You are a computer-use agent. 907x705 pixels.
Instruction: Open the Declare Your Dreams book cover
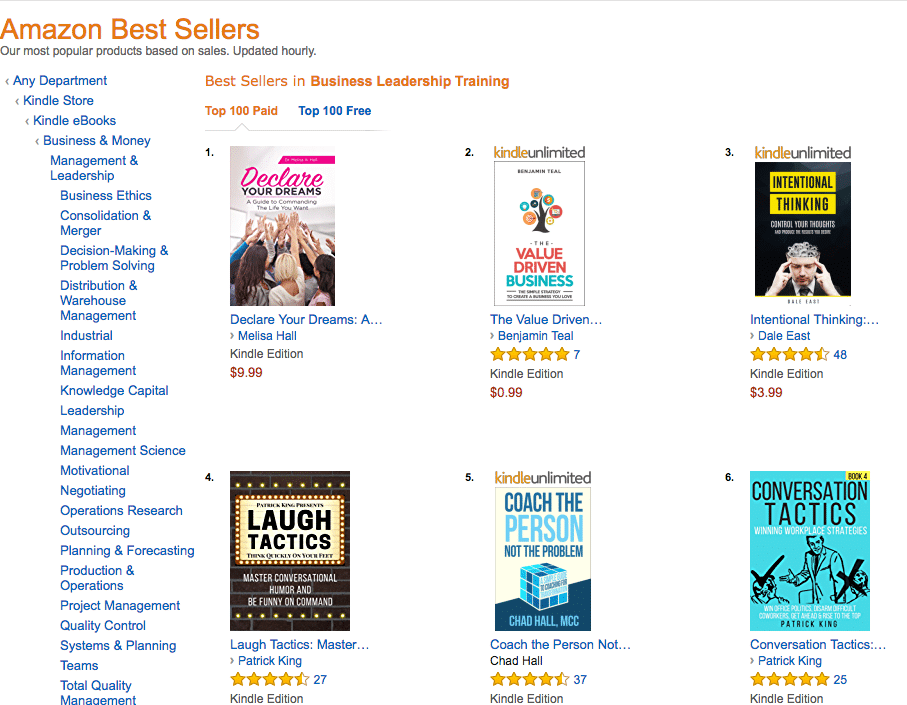282,226
